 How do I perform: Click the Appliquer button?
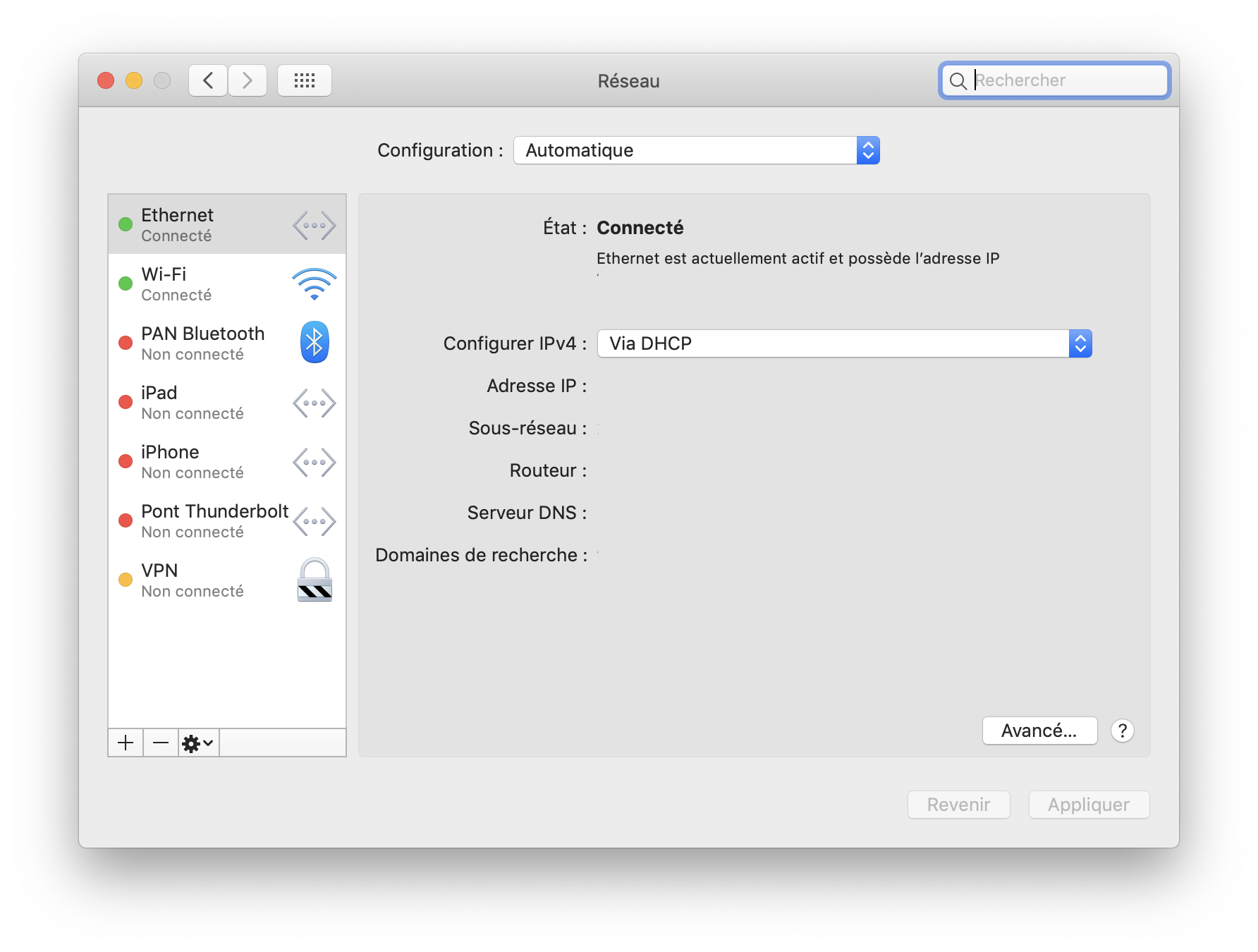point(1089,805)
